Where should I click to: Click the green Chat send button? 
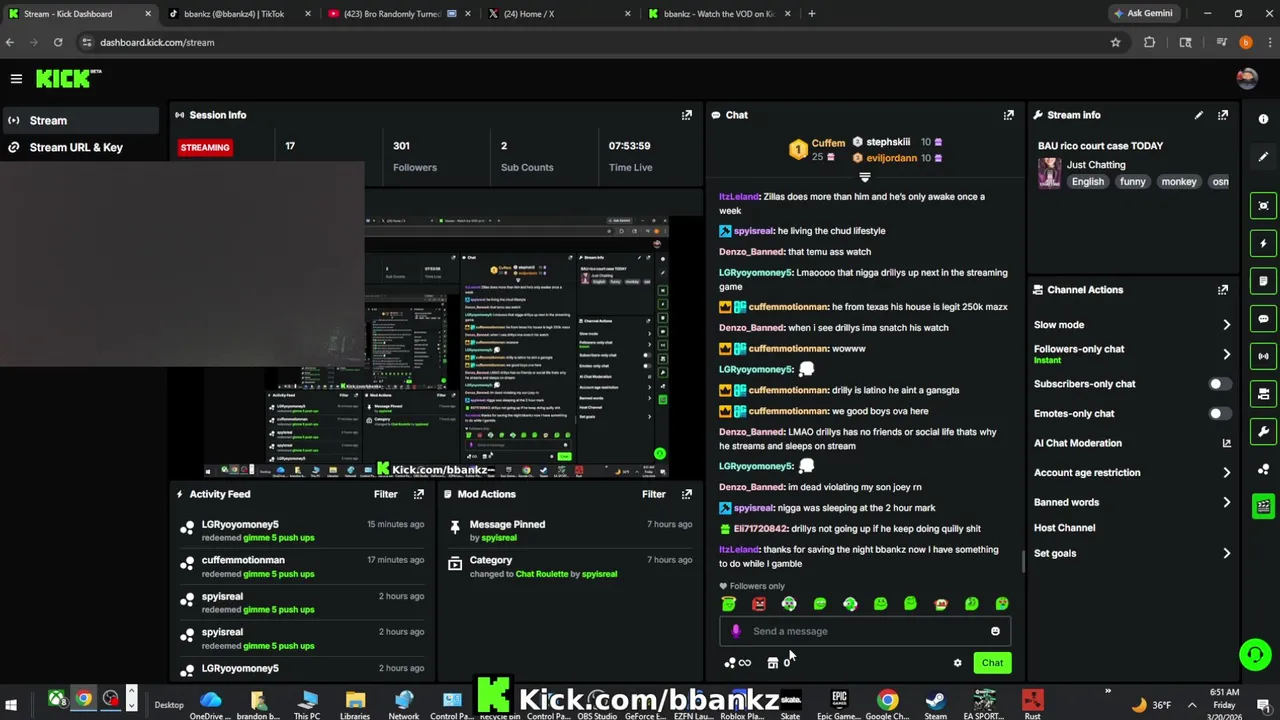[992, 663]
